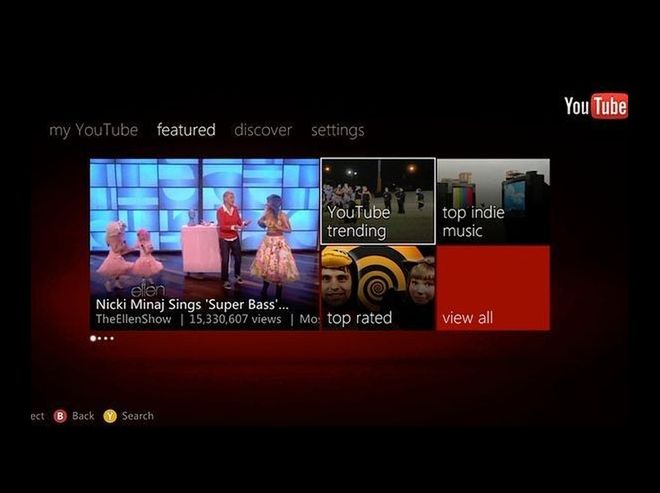Image resolution: width=660 pixels, height=493 pixels.
Task: Click the 15,330,607 views text
Action: [x=235, y=319]
